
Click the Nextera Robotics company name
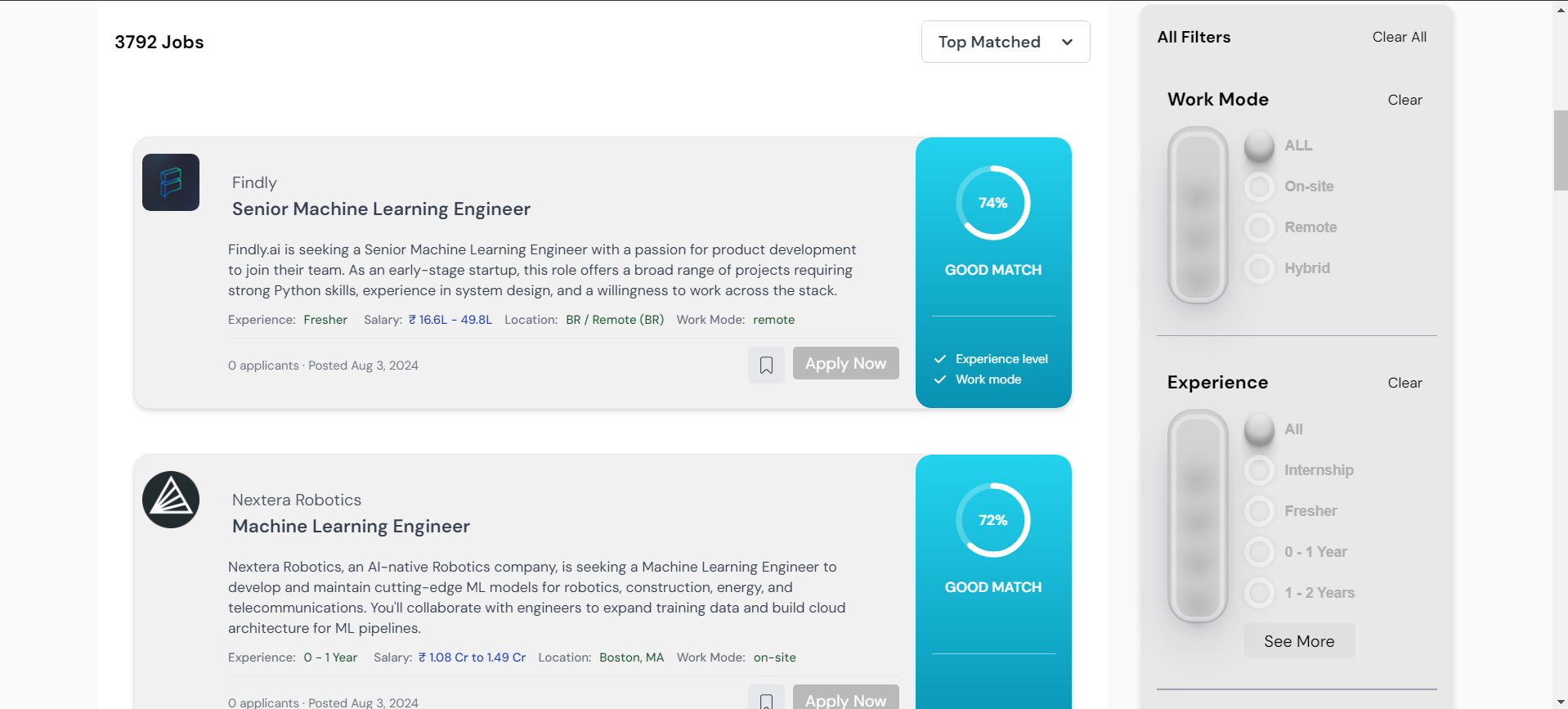[x=296, y=500]
